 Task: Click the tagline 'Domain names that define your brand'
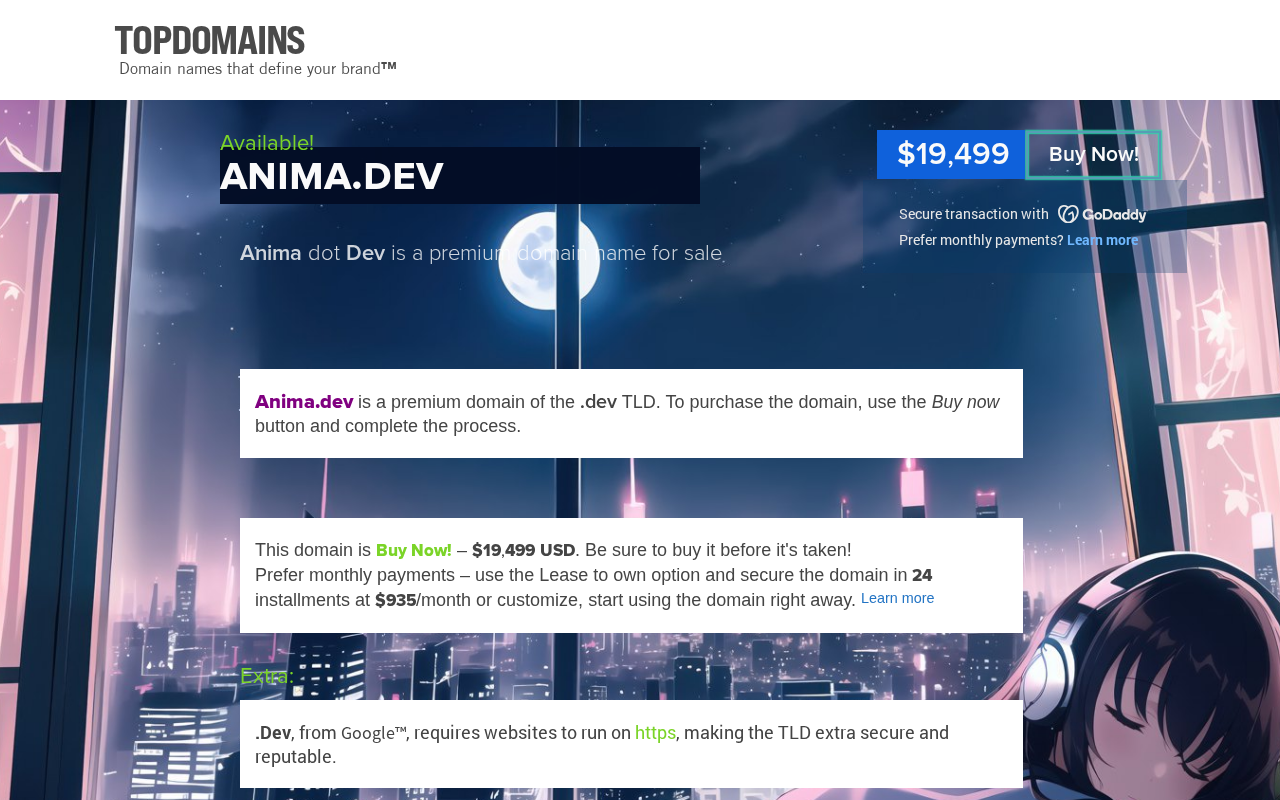click(x=258, y=69)
